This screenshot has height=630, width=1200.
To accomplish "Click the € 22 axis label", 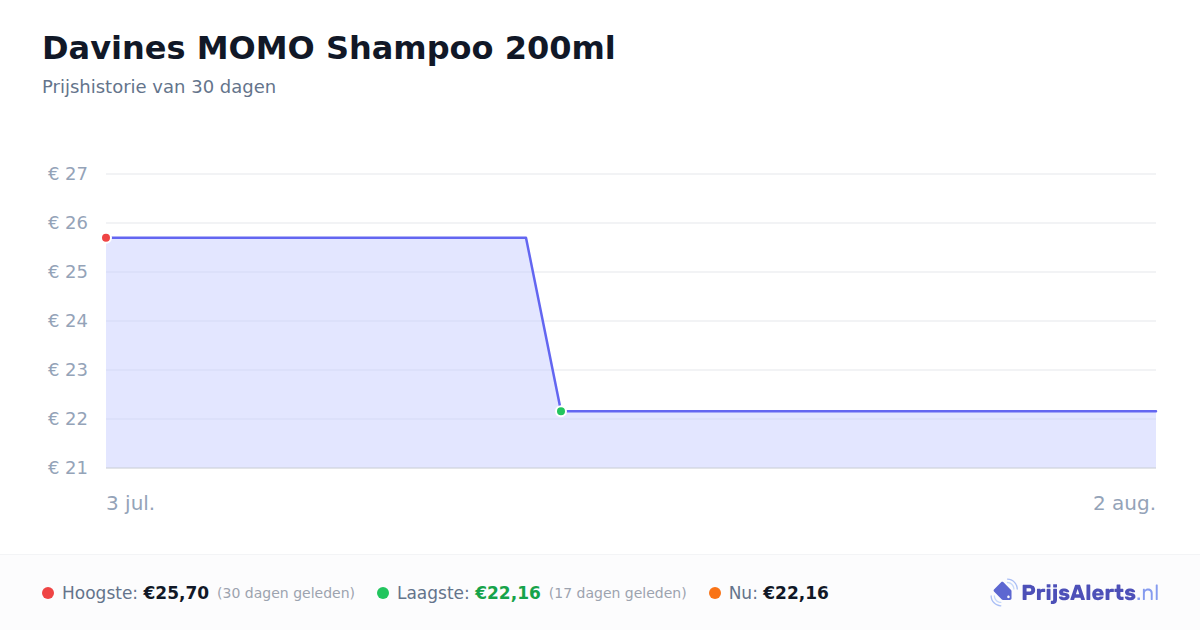I will [x=68, y=419].
